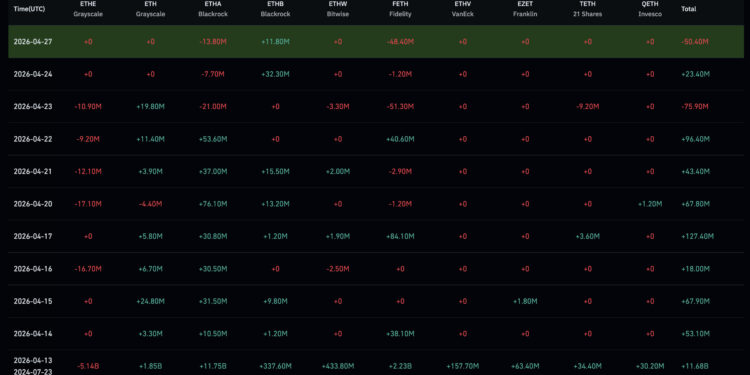Select the 2026-04-21 date cell
Screen dimensions: 750x375
click(33, 171)
